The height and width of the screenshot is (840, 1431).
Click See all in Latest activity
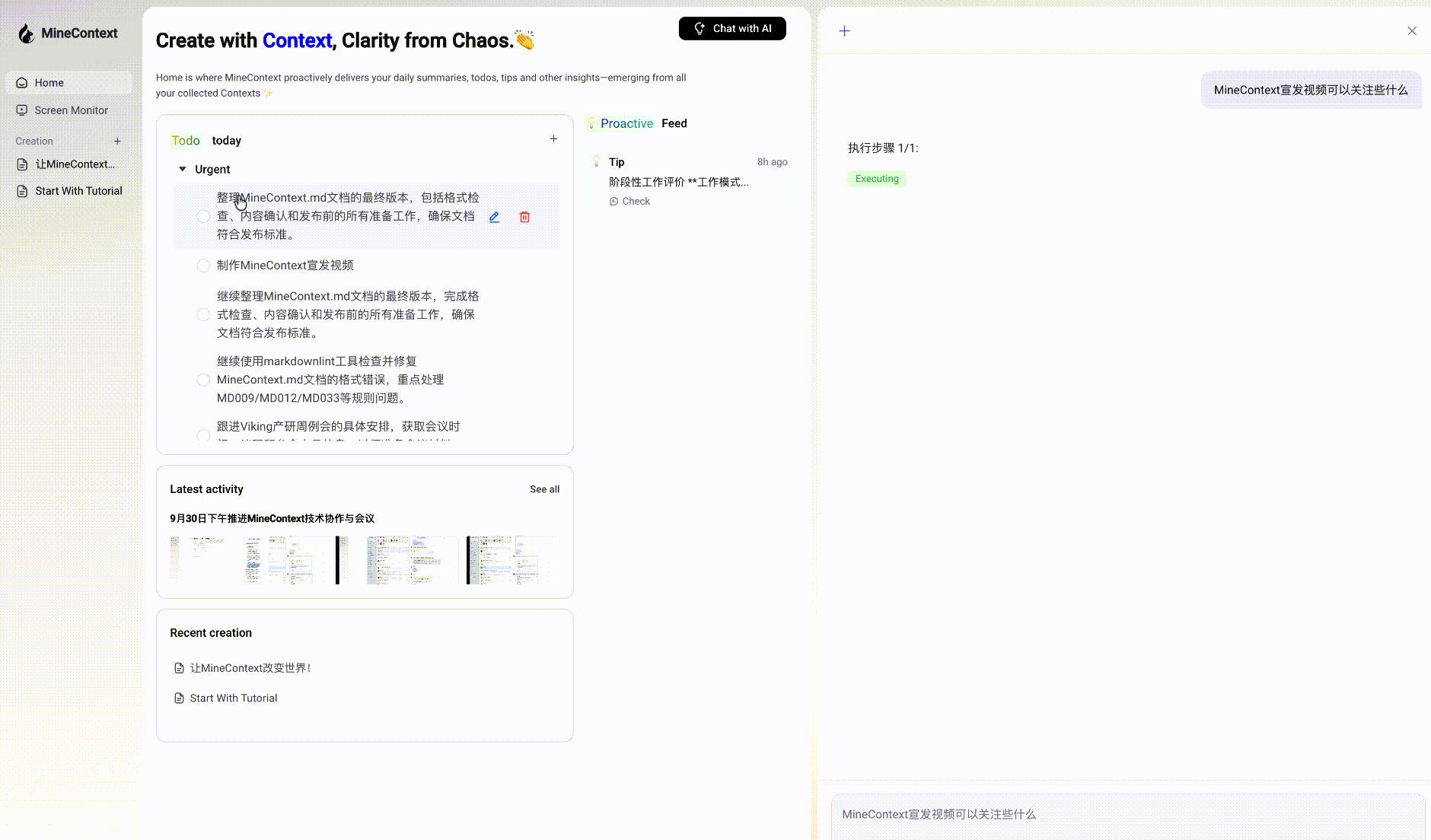(x=544, y=489)
